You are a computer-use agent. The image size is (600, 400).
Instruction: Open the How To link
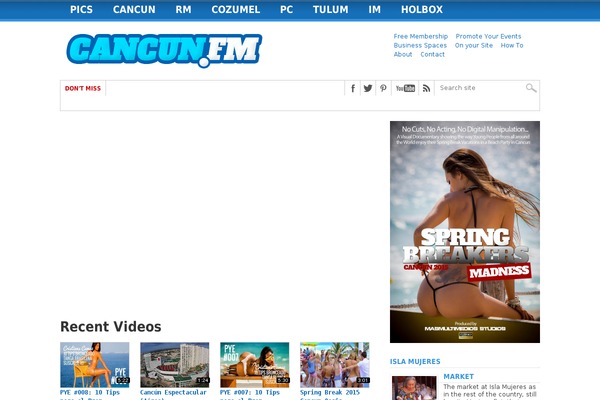point(512,46)
